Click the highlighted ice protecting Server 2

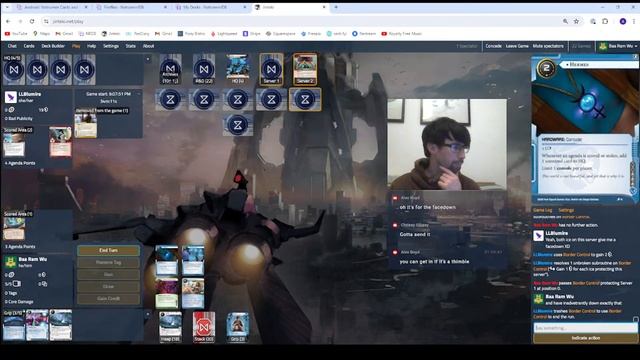[x=305, y=99]
